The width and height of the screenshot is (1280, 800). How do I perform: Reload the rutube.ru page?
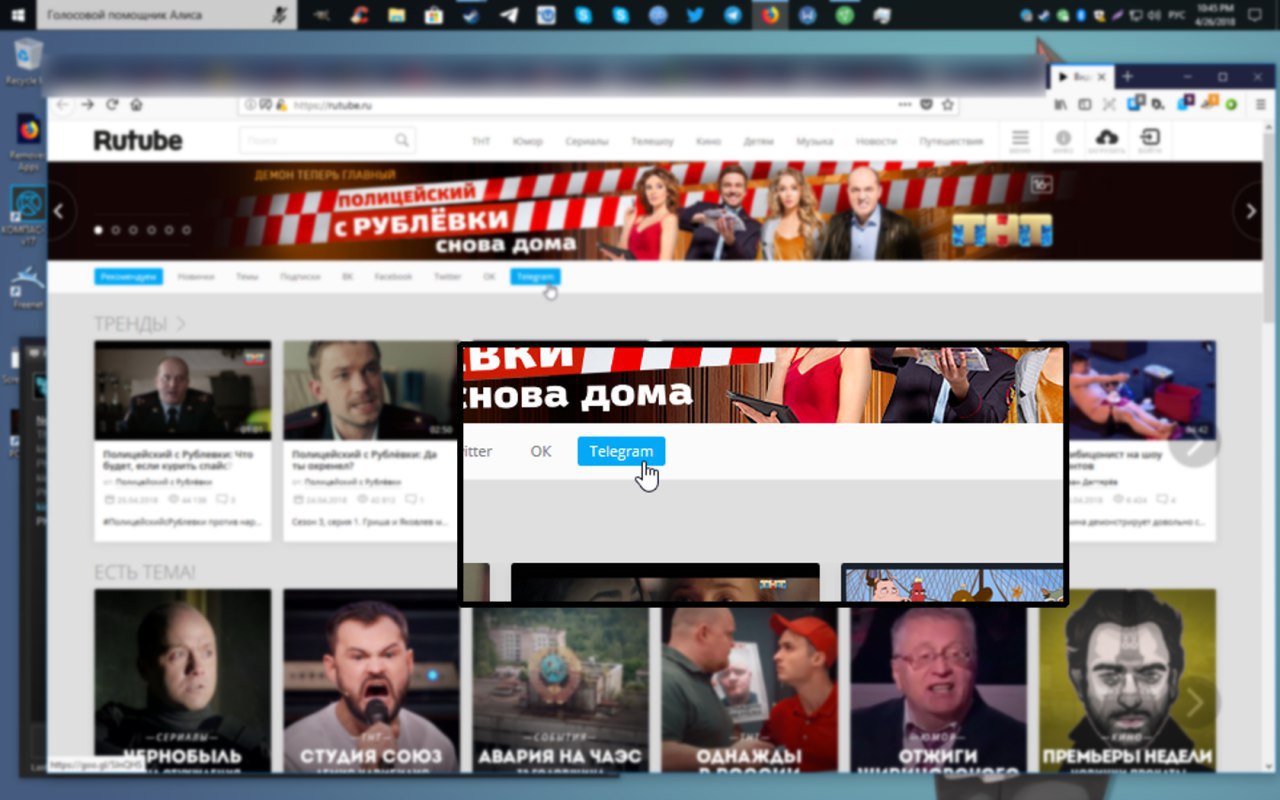112,104
